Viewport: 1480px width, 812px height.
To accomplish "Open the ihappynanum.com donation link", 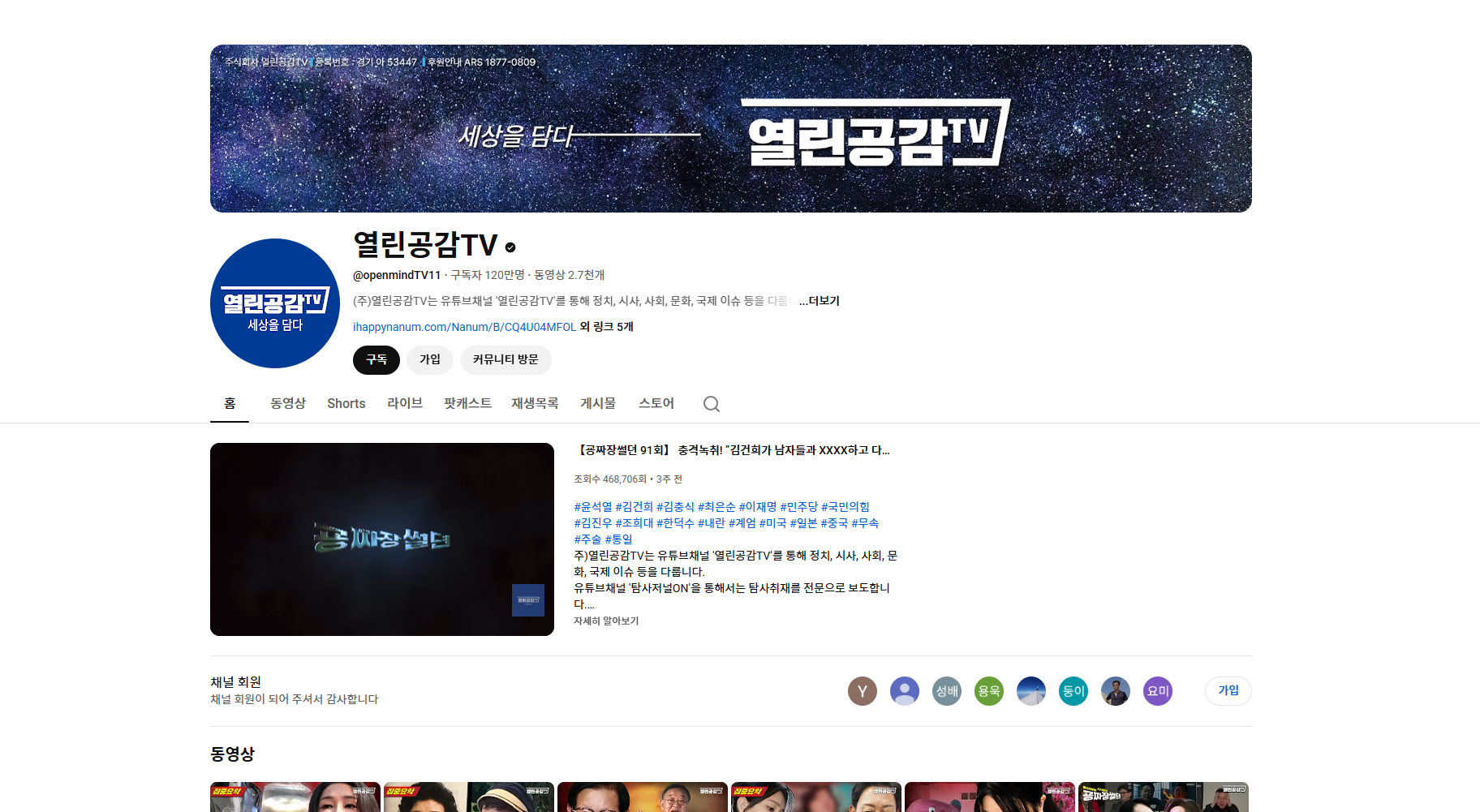I will [464, 327].
